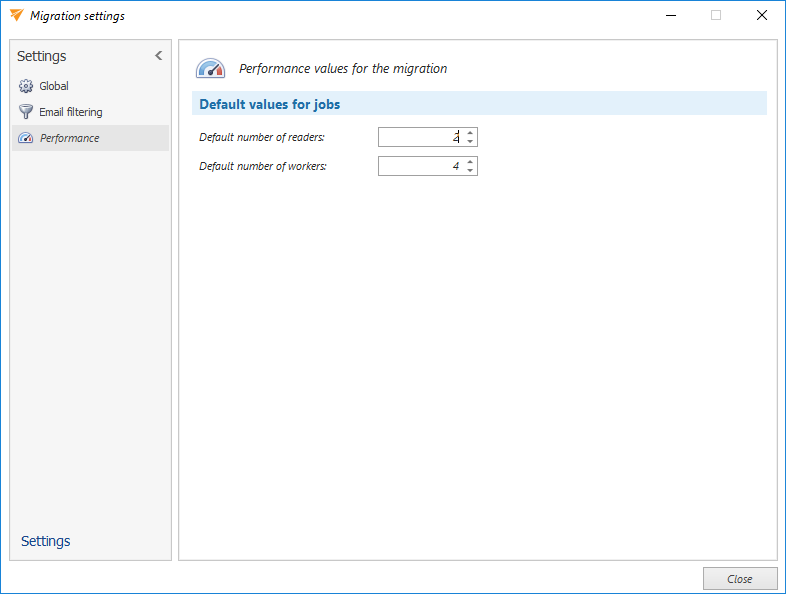The width and height of the screenshot is (786, 594).
Task: Click the gauge icon beside Performance in sidebar
Action: (26, 138)
